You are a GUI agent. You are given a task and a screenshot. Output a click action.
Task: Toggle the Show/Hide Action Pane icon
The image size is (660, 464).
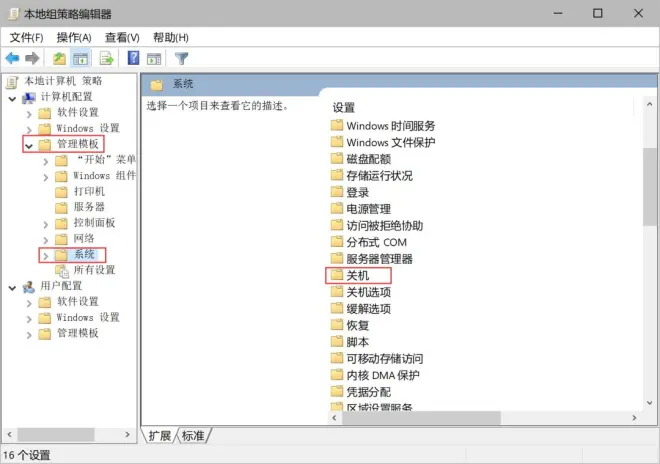point(154,59)
